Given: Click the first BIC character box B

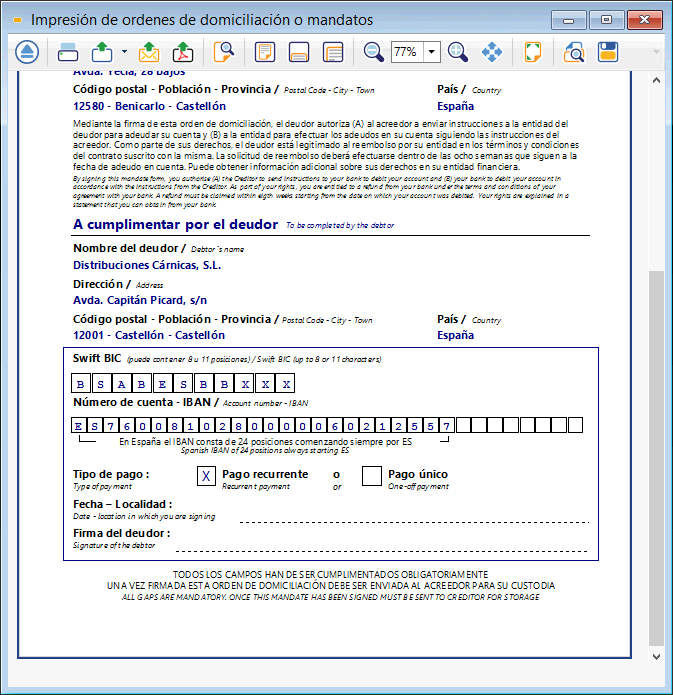Looking at the screenshot, I should 81,383.
